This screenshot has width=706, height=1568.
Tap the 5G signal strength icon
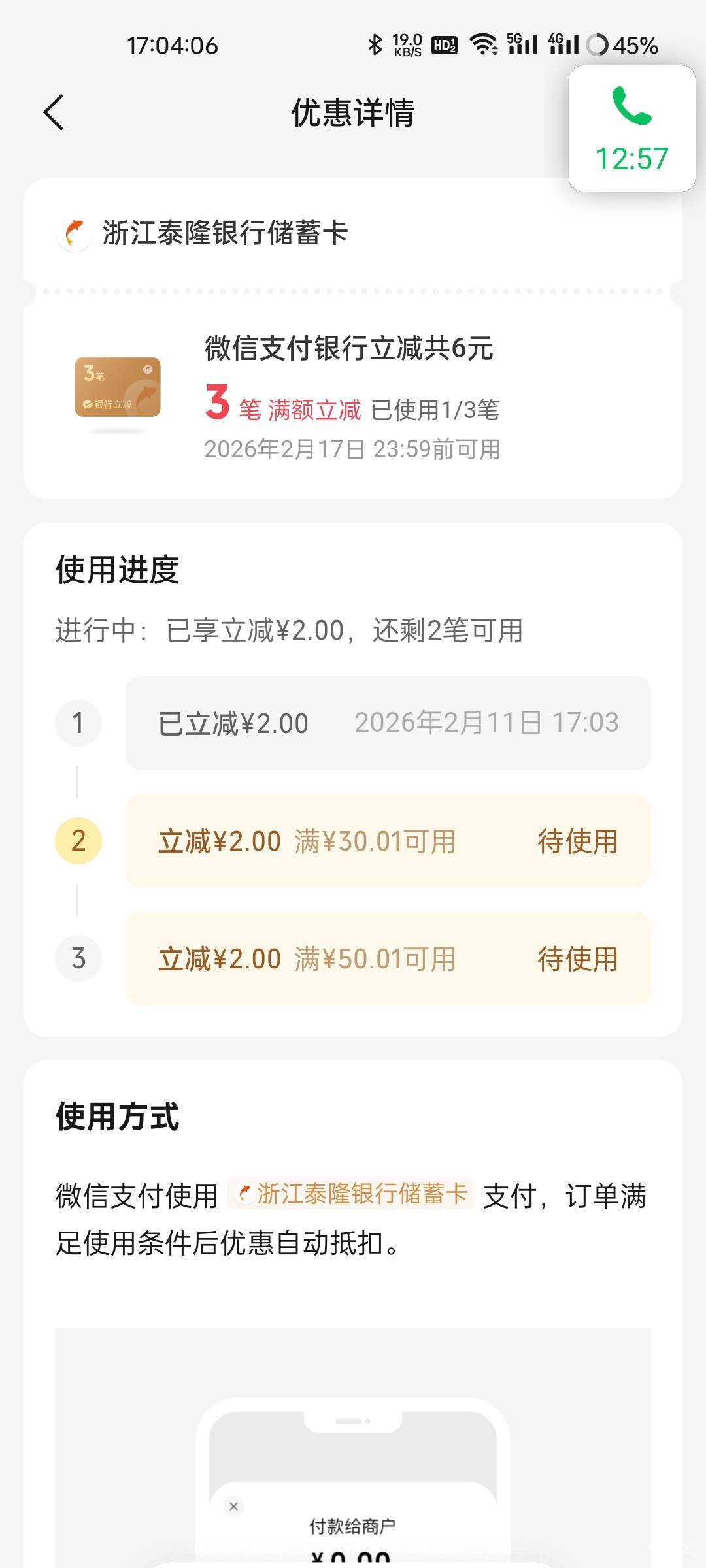[523, 45]
